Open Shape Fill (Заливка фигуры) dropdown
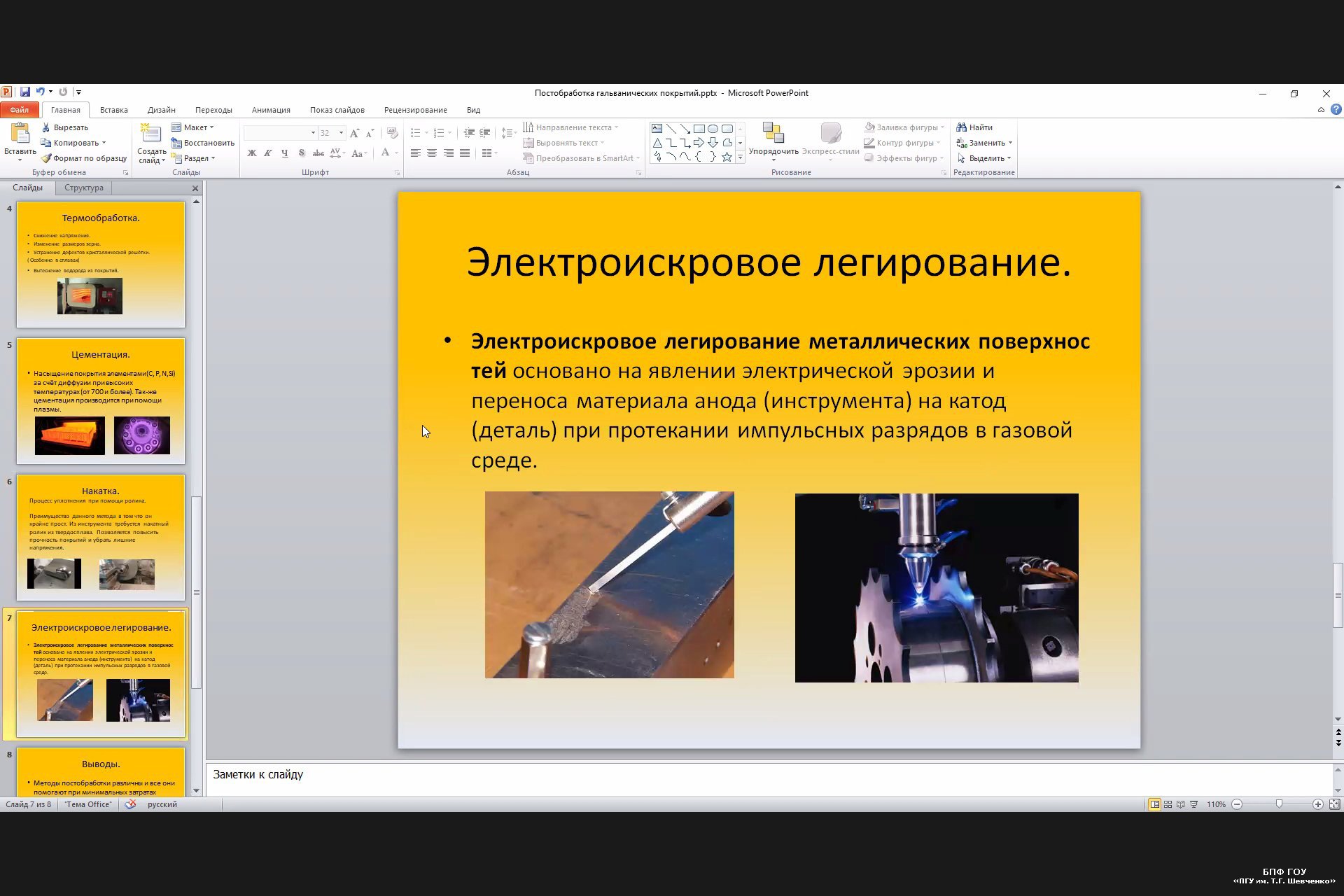The width and height of the screenshot is (1344, 896). point(904,127)
